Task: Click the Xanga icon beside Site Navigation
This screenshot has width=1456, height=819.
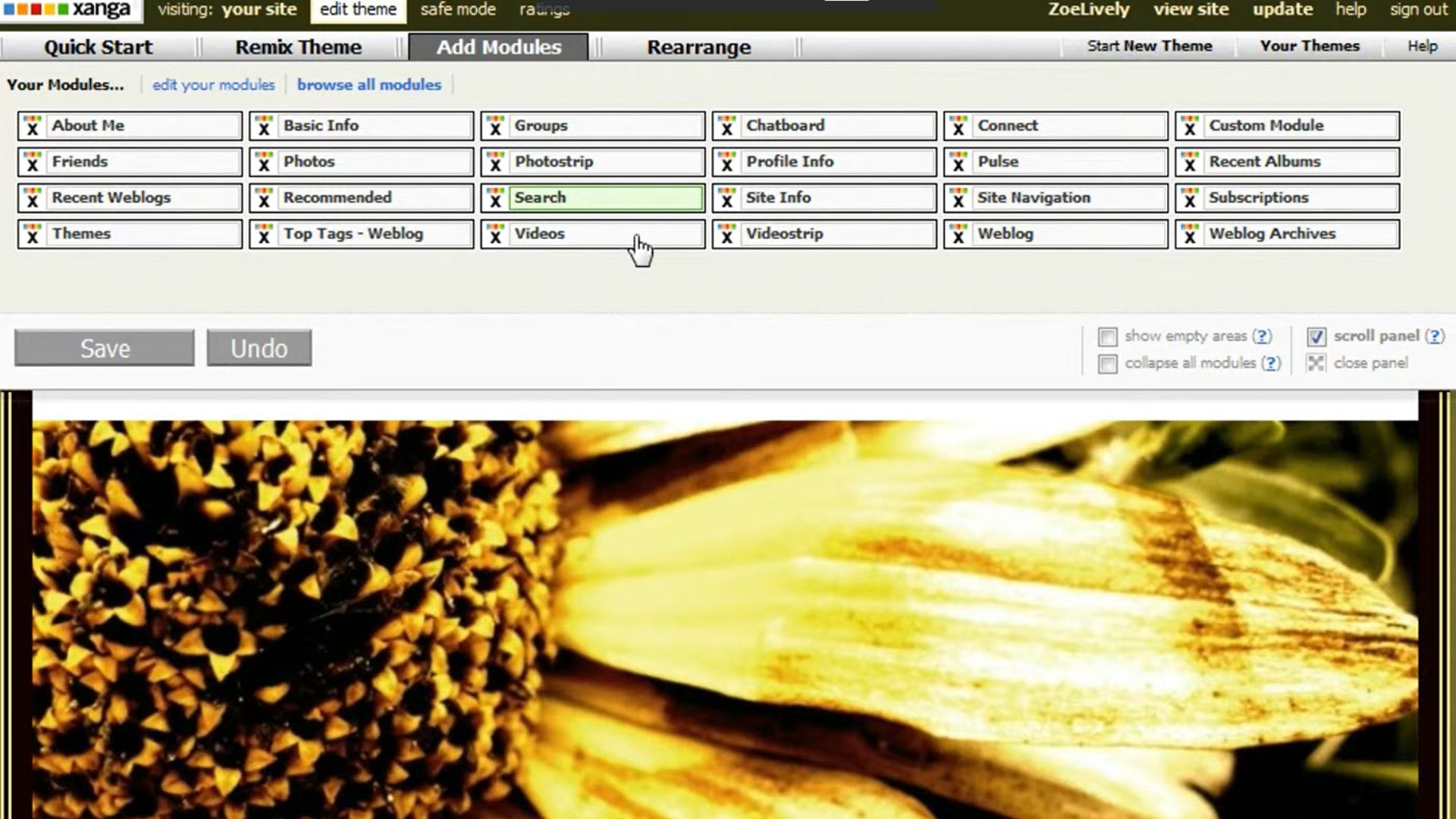Action: point(958,198)
